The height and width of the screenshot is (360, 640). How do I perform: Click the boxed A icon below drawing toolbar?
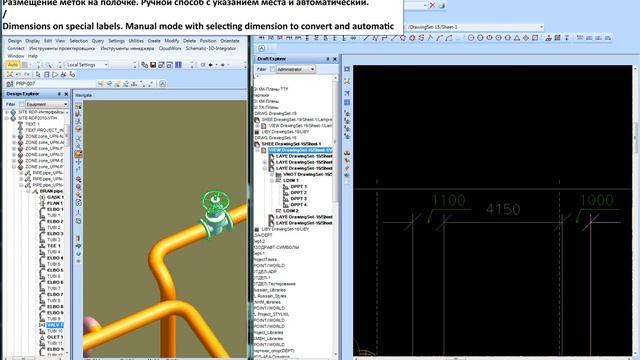(262, 49)
